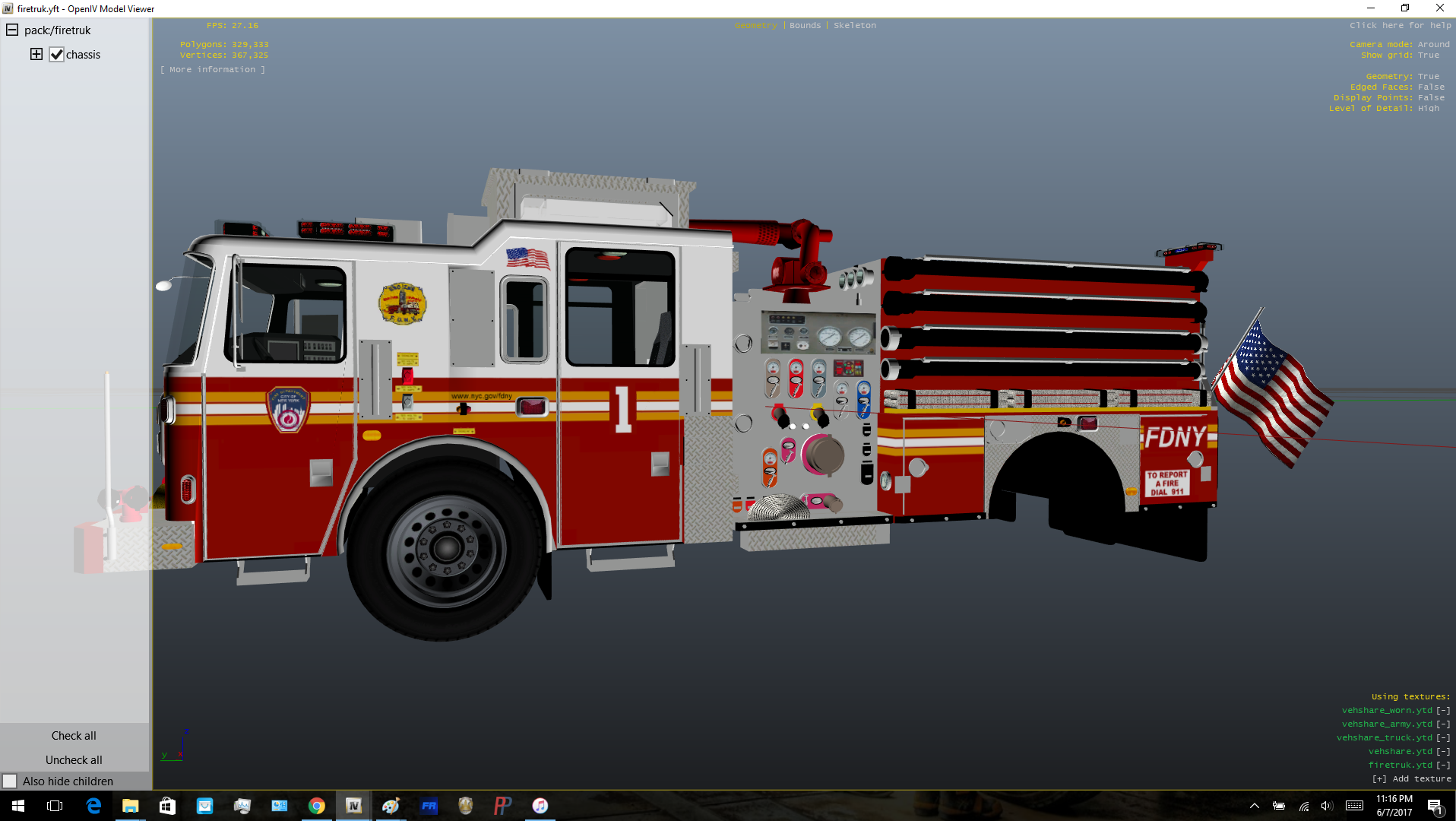The width and height of the screenshot is (1456, 821).
Task: Switch to the Skeleton view tab
Action: [x=854, y=25]
